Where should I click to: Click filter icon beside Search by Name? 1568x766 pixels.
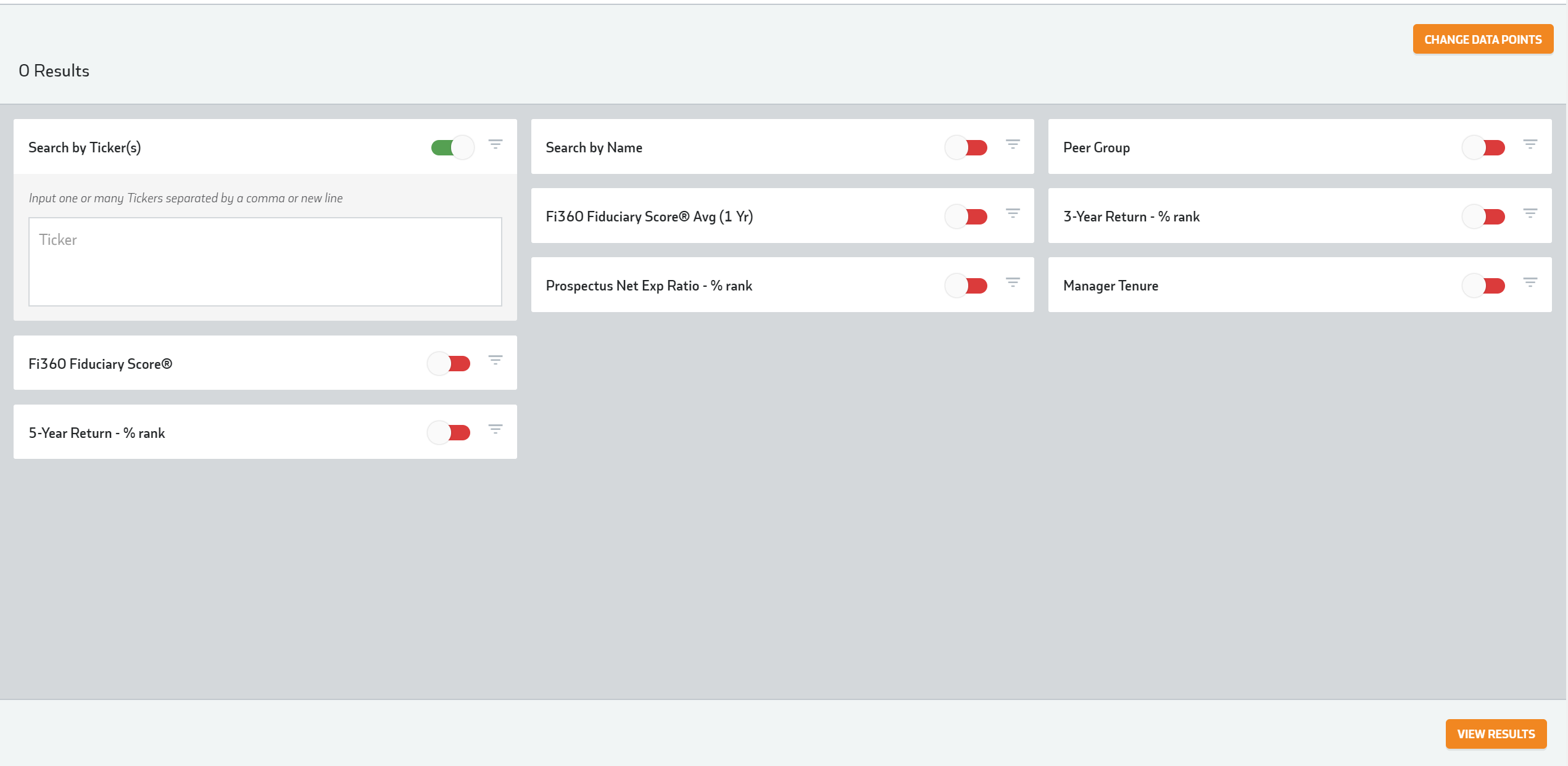(x=1013, y=144)
